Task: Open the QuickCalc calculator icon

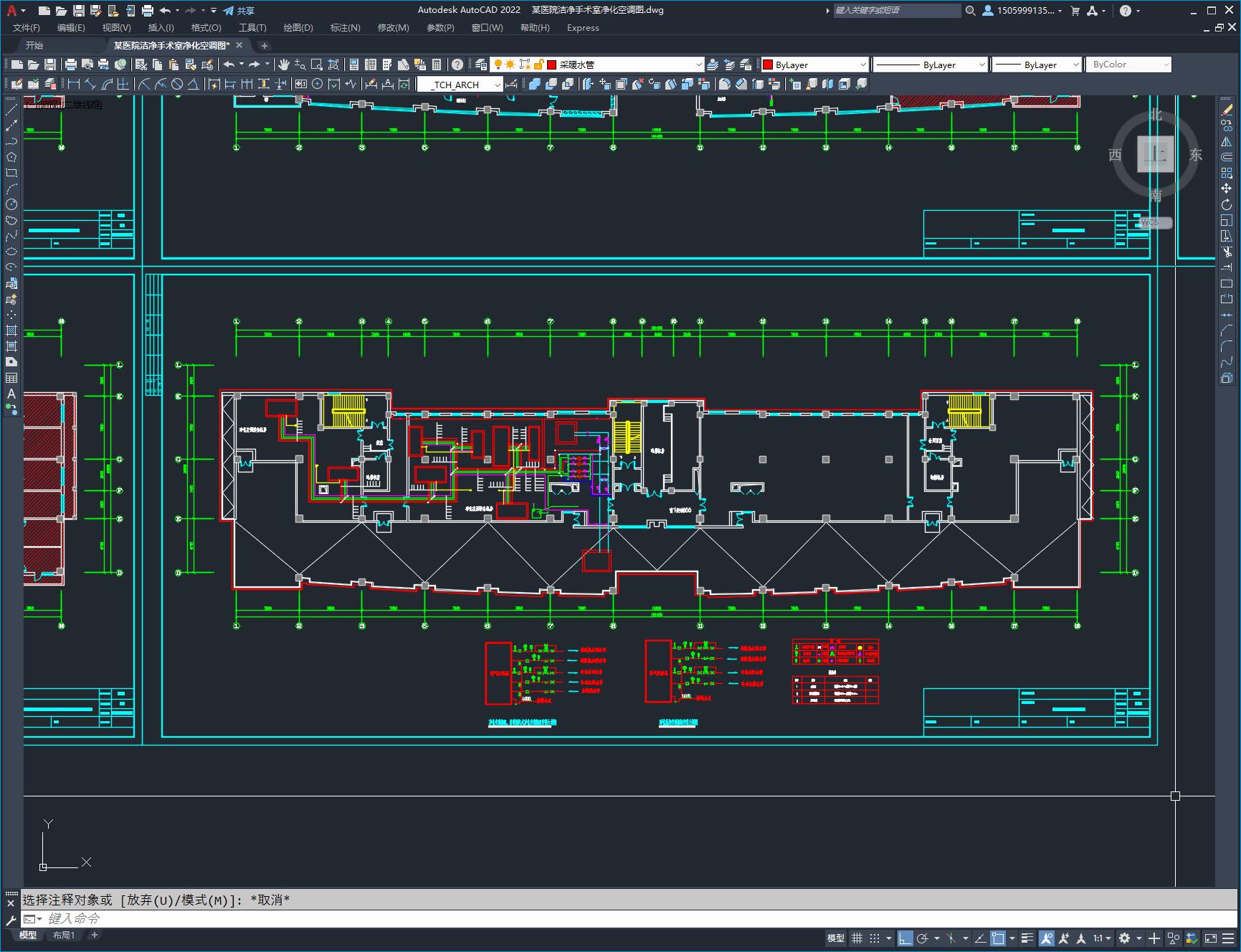Action: click(x=437, y=65)
